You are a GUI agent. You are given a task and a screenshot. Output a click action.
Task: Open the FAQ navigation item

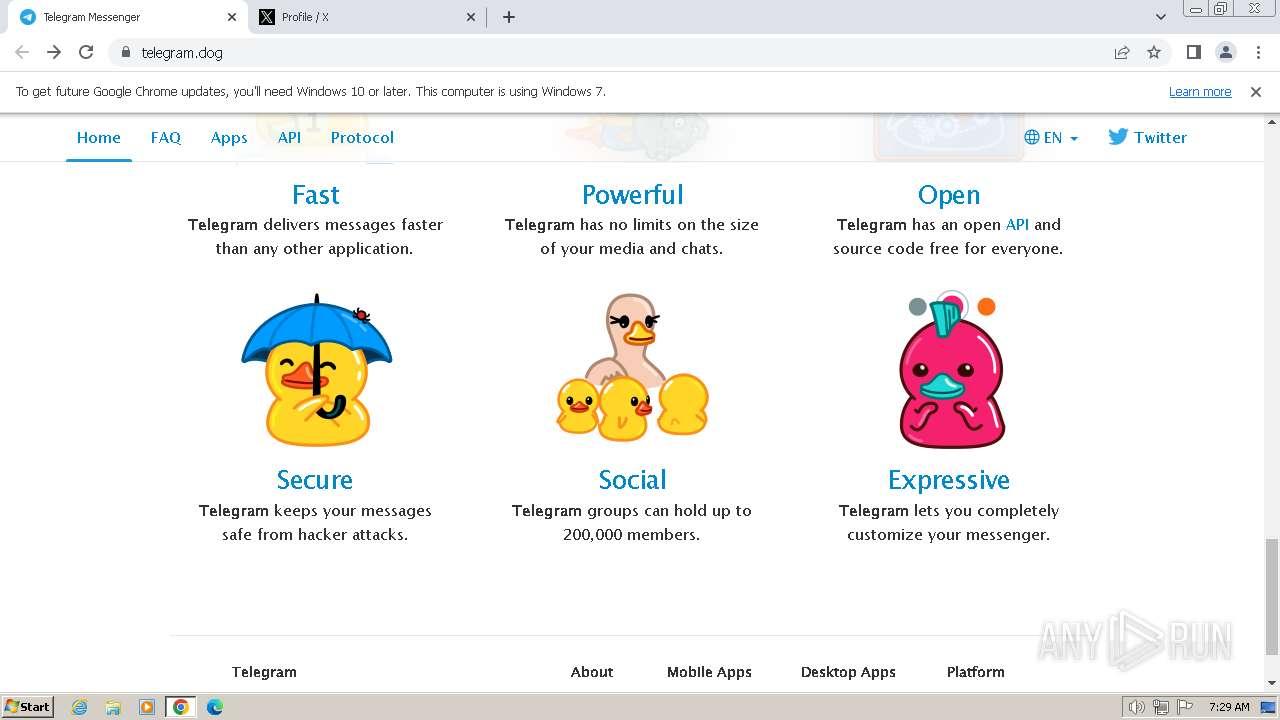166,138
